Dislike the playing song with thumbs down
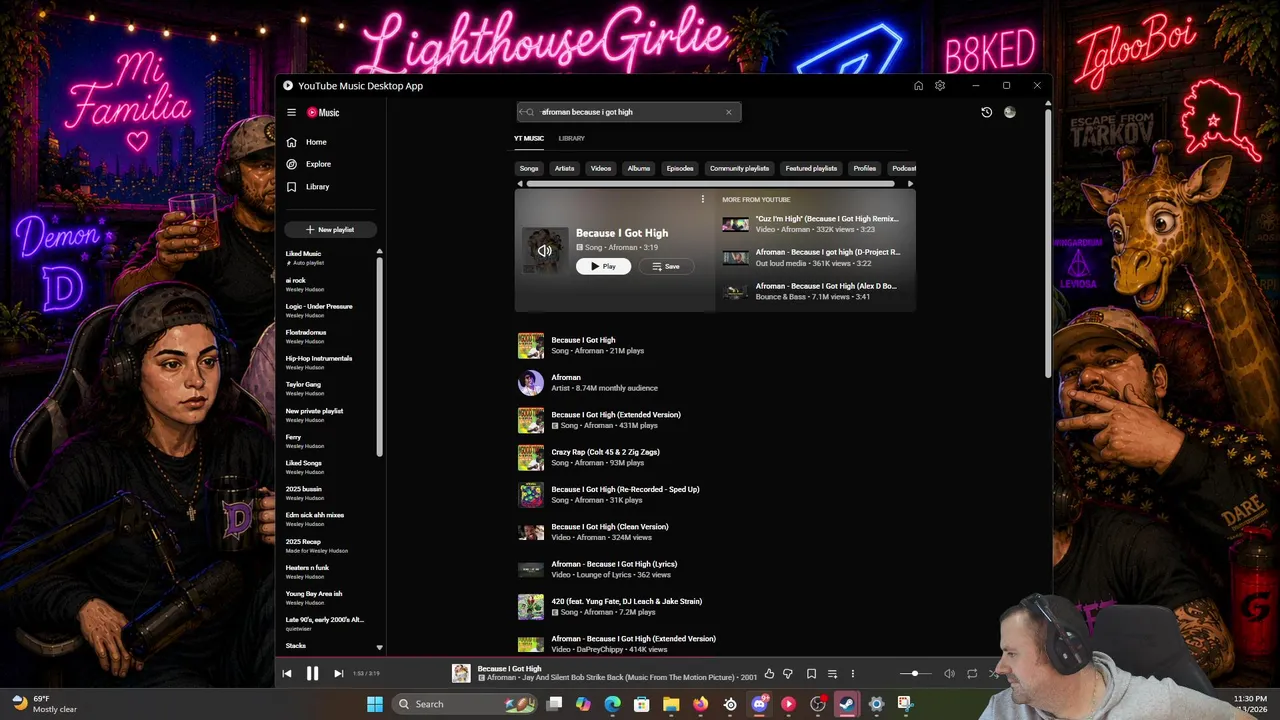This screenshot has height=720, width=1280. click(788, 674)
